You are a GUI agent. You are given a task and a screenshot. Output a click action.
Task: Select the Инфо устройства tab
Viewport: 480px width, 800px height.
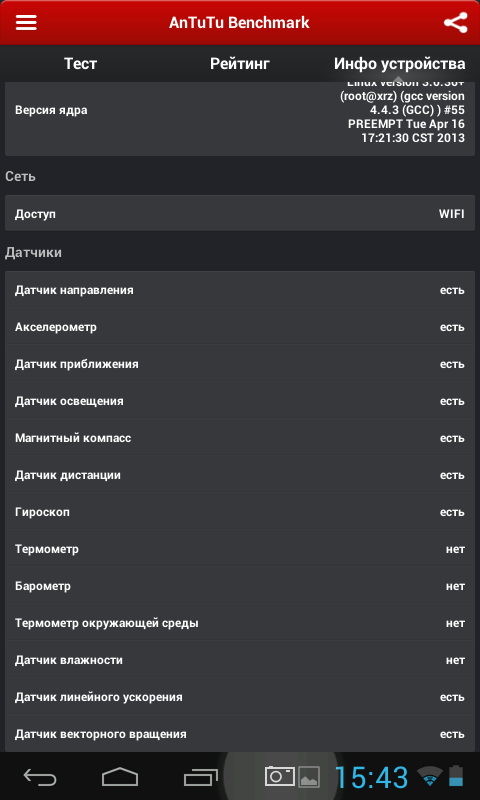[399, 64]
